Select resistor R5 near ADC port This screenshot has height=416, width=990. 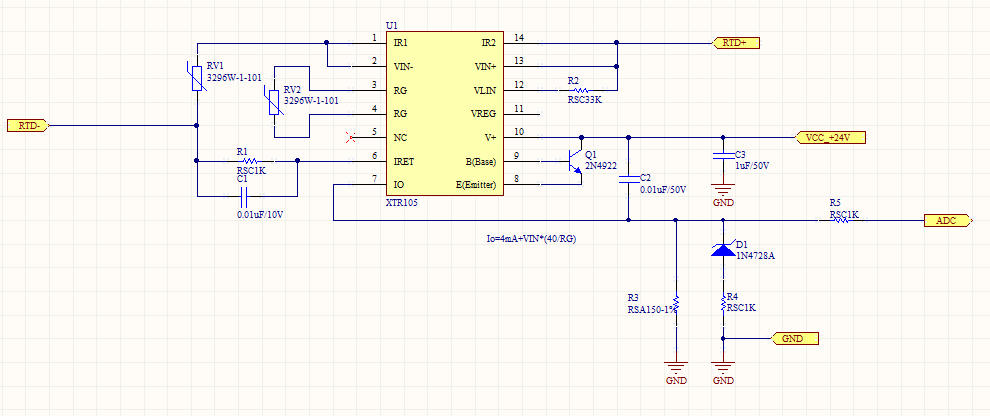(x=841, y=220)
